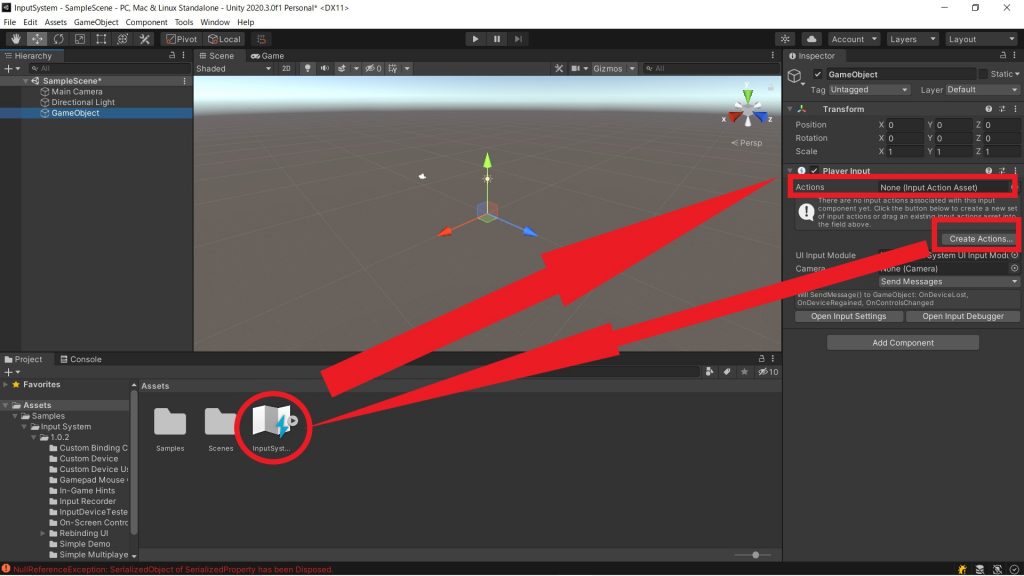Viewport: 1024px width, 576px height.
Task: Toggle scene audio
Action: (x=327, y=68)
